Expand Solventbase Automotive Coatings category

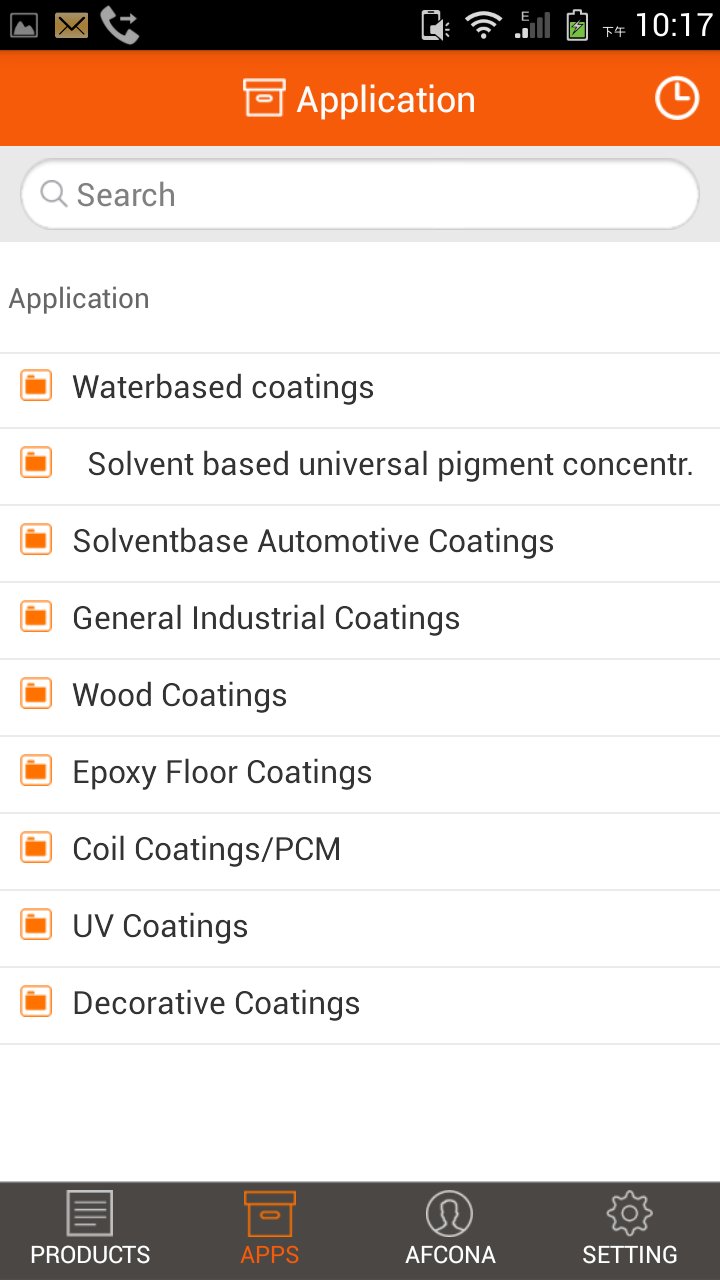[x=313, y=542]
